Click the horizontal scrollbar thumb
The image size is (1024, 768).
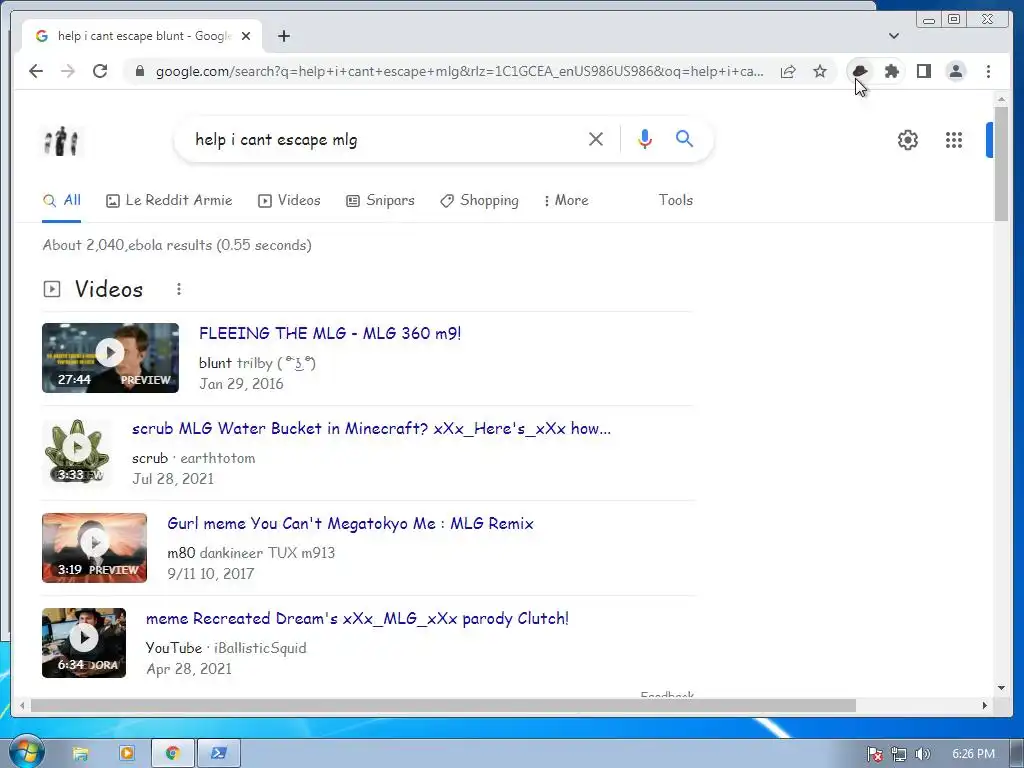pyautogui.click(x=443, y=705)
